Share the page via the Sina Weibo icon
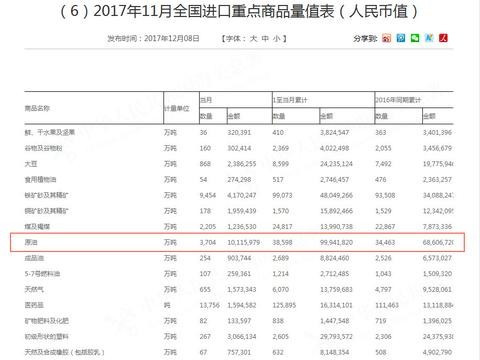The width and height of the screenshot is (480, 360). click(x=387, y=38)
